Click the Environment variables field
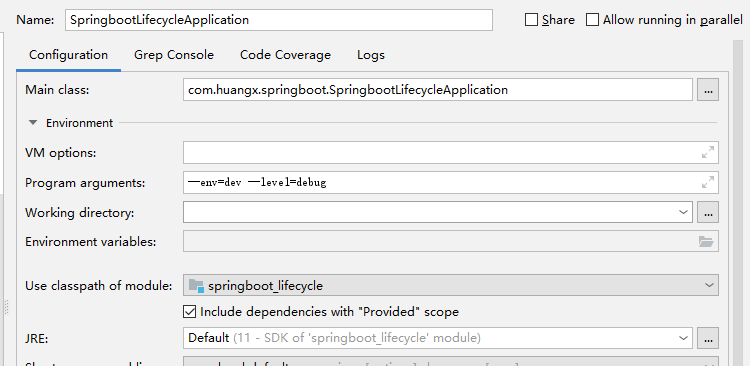Image resolution: width=750 pixels, height=366 pixels. pyautogui.click(x=451, y=242)
